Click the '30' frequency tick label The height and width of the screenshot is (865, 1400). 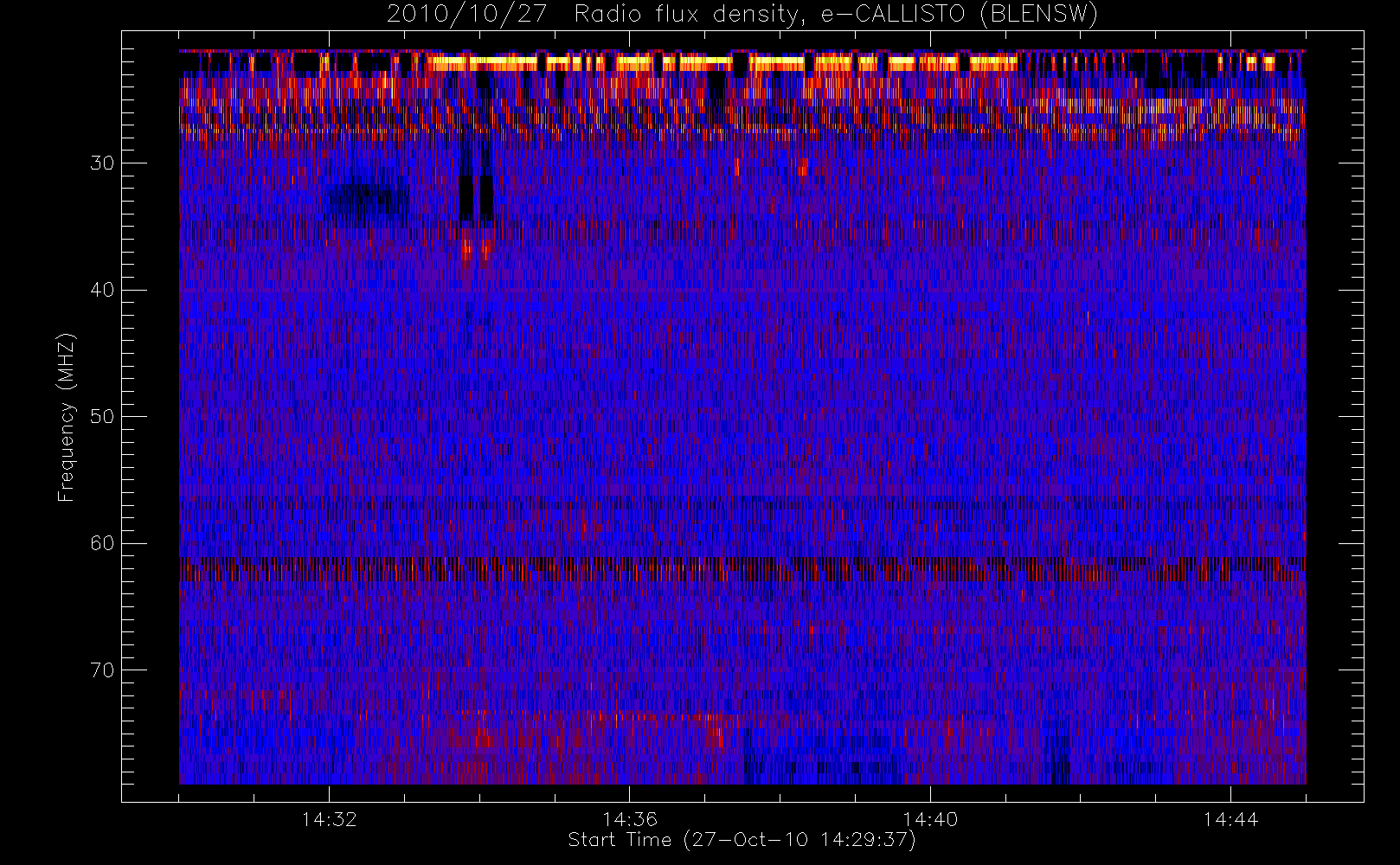coord(102,163)
